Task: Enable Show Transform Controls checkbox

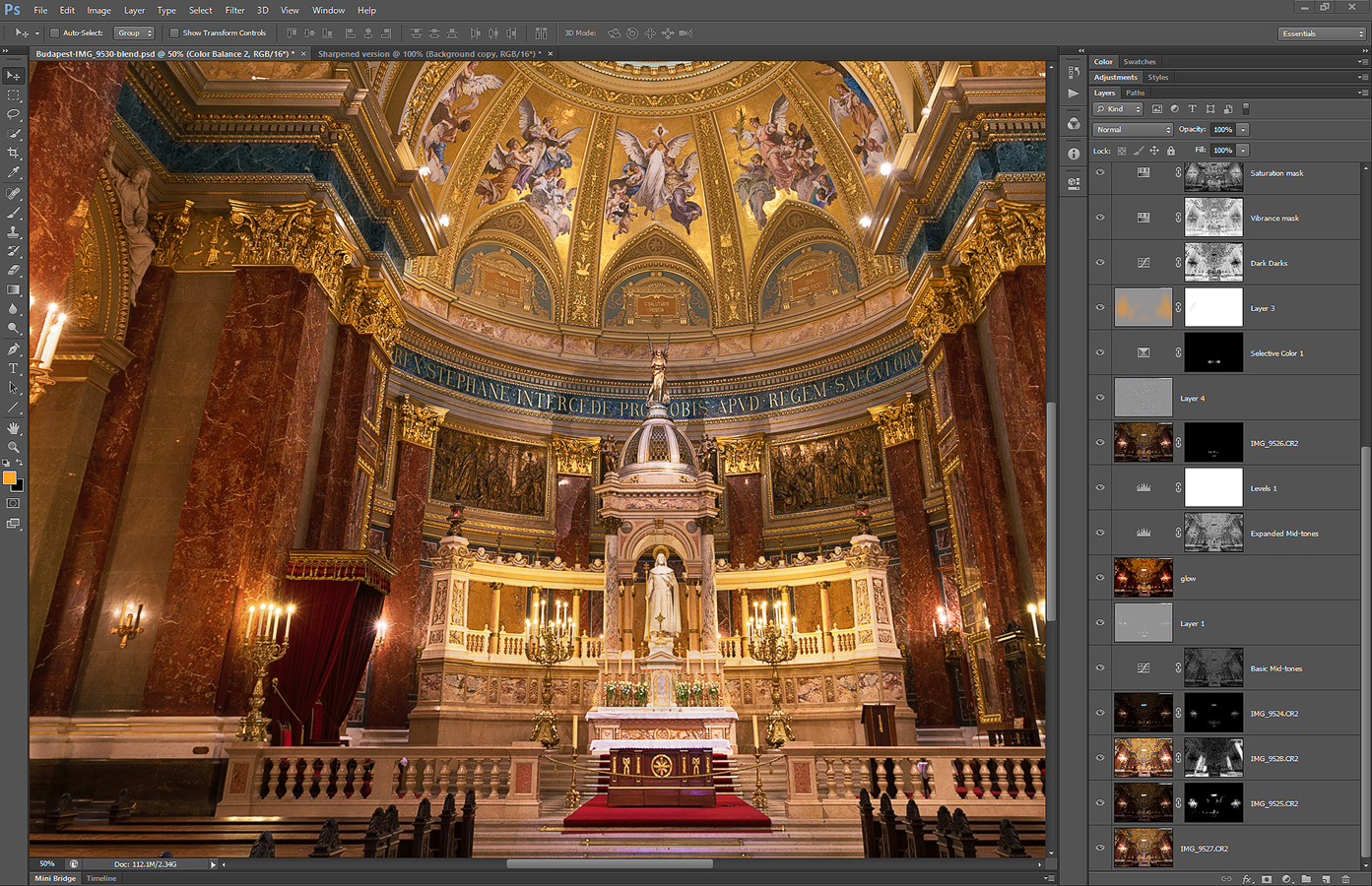Action: click(x=174, y=33)
